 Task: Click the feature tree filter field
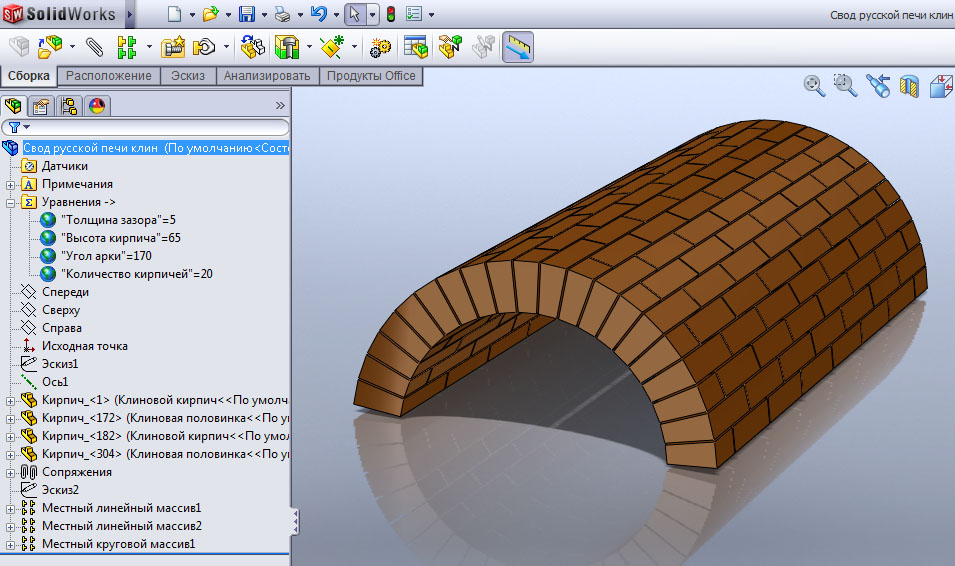click(150, 127)
